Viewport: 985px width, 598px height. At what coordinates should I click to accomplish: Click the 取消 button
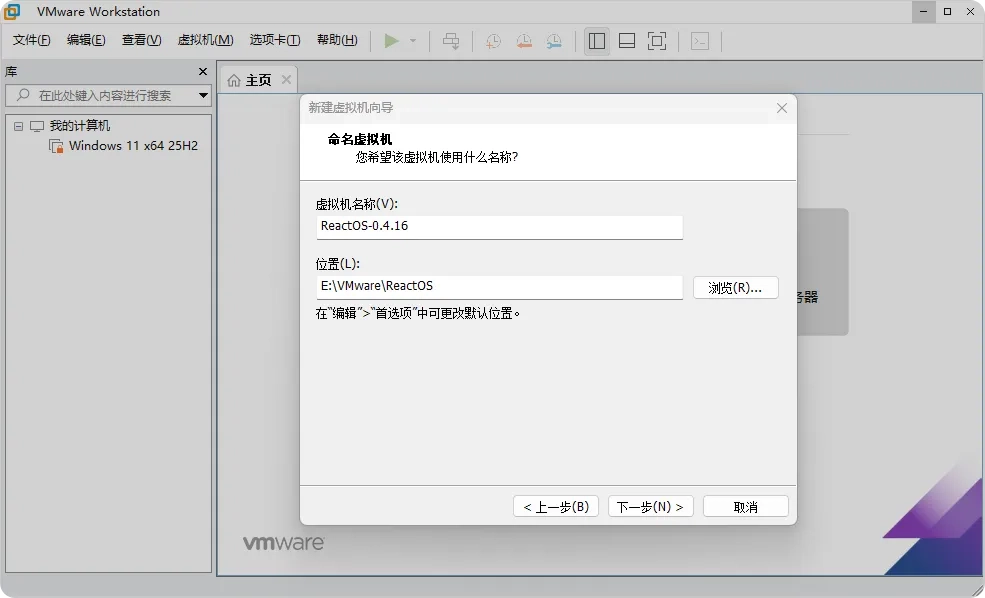click(x=746, y=507)
